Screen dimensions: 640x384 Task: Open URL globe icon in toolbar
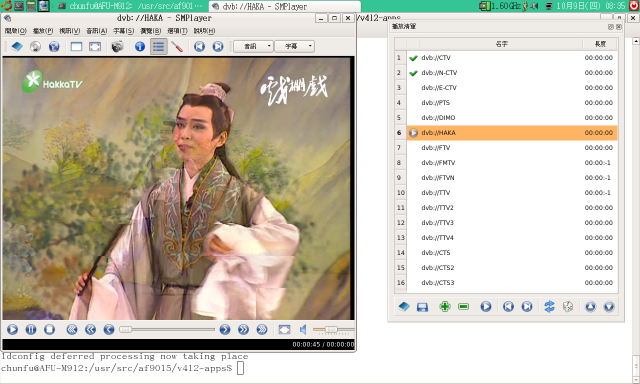tap(54, 47)
